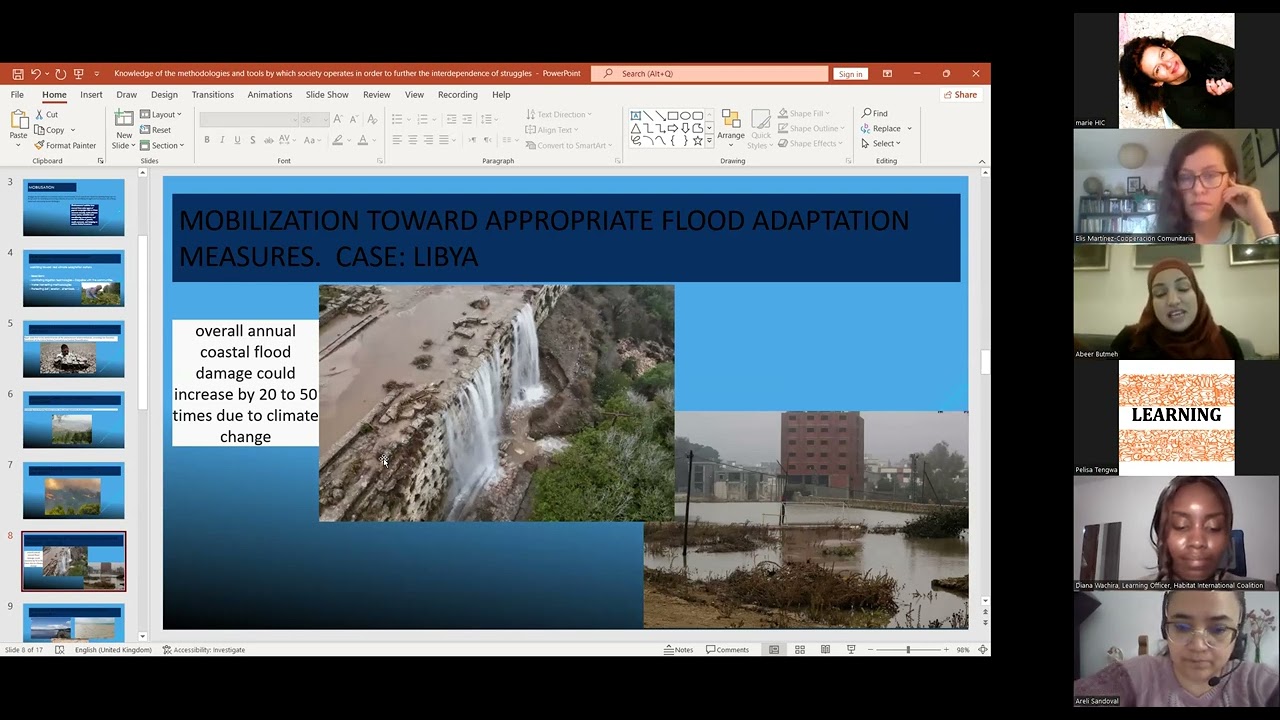Open the Transitions tab
The width and height of the screenshot is (1280, 720).
pyautogui.click(x=212, y=95)
